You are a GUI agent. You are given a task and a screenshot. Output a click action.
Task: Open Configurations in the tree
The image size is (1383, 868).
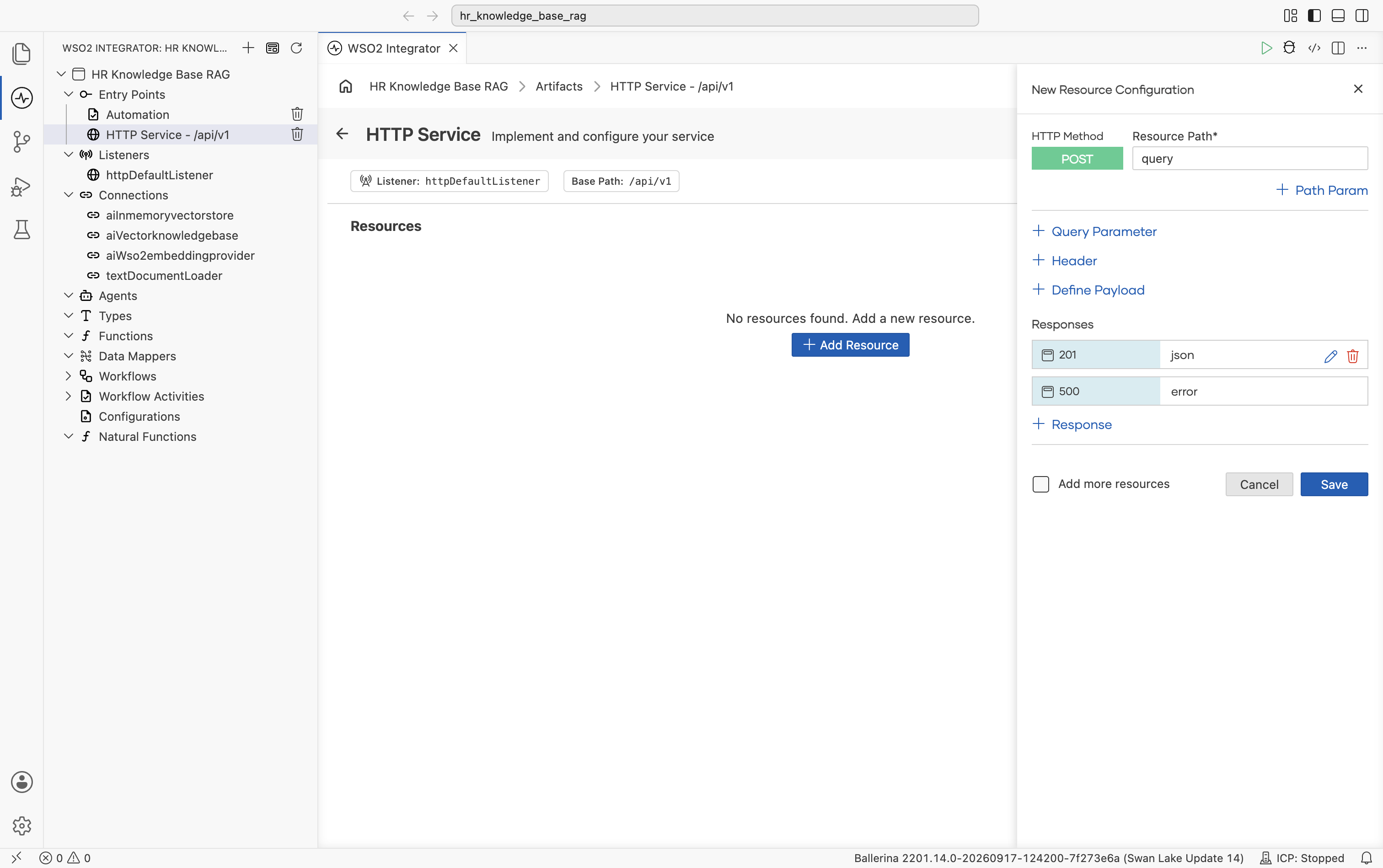click(139, 416)
